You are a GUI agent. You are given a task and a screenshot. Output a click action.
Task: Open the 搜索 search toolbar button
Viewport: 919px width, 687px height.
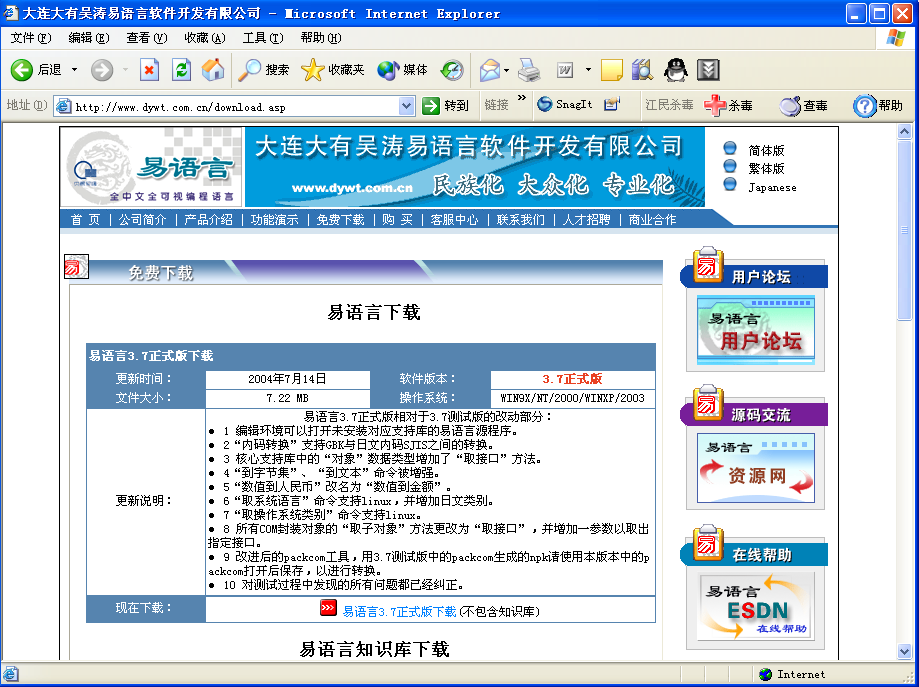pyautogui.click(x=264, y=70)
